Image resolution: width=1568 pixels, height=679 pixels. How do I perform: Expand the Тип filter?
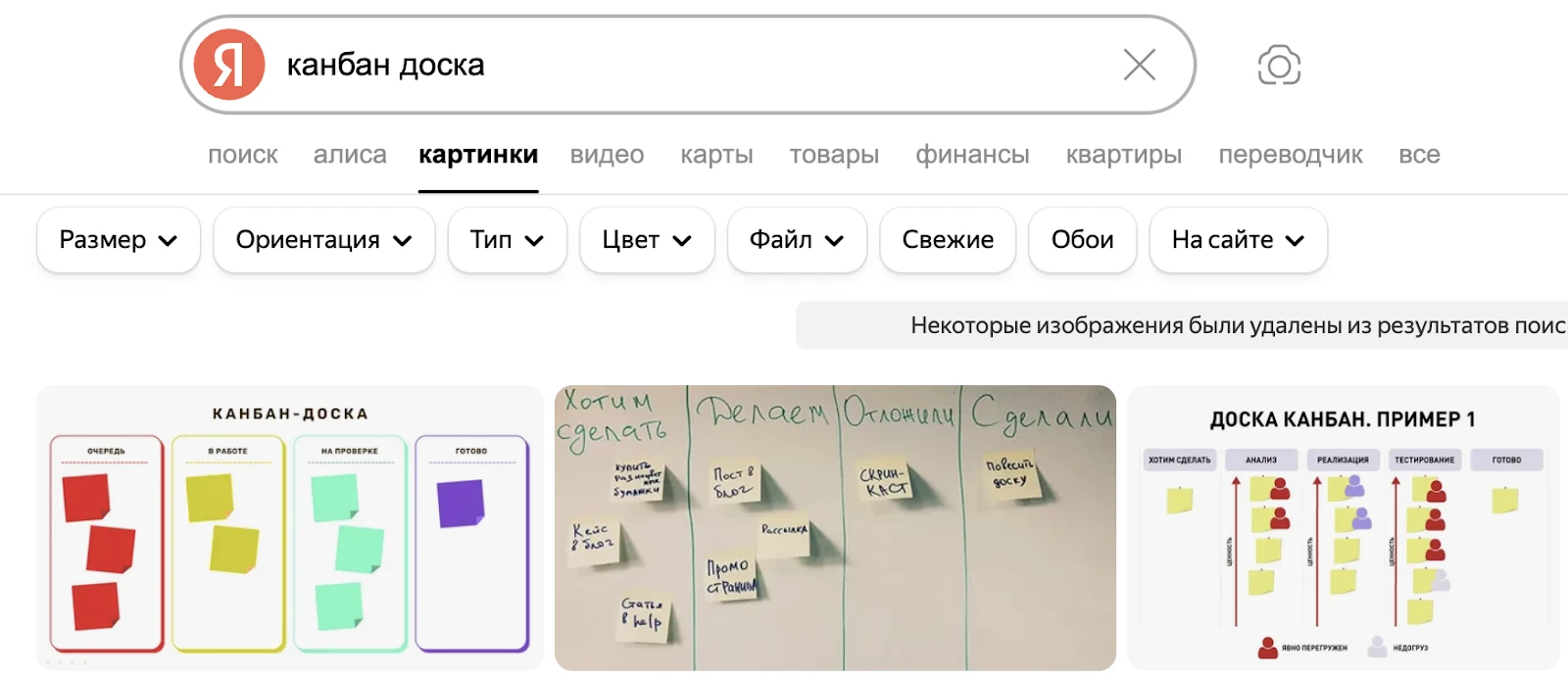(507, 240)
